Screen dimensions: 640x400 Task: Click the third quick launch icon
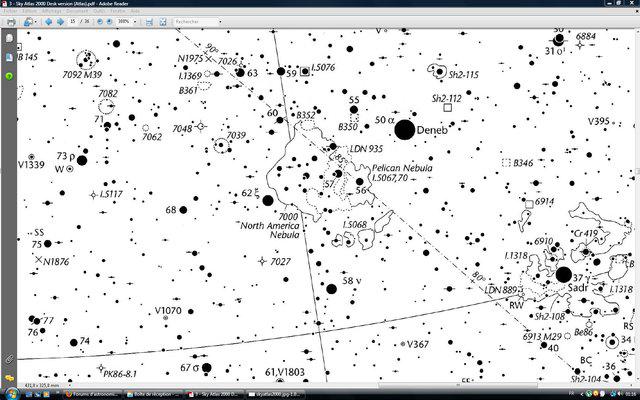click(46, 395)
